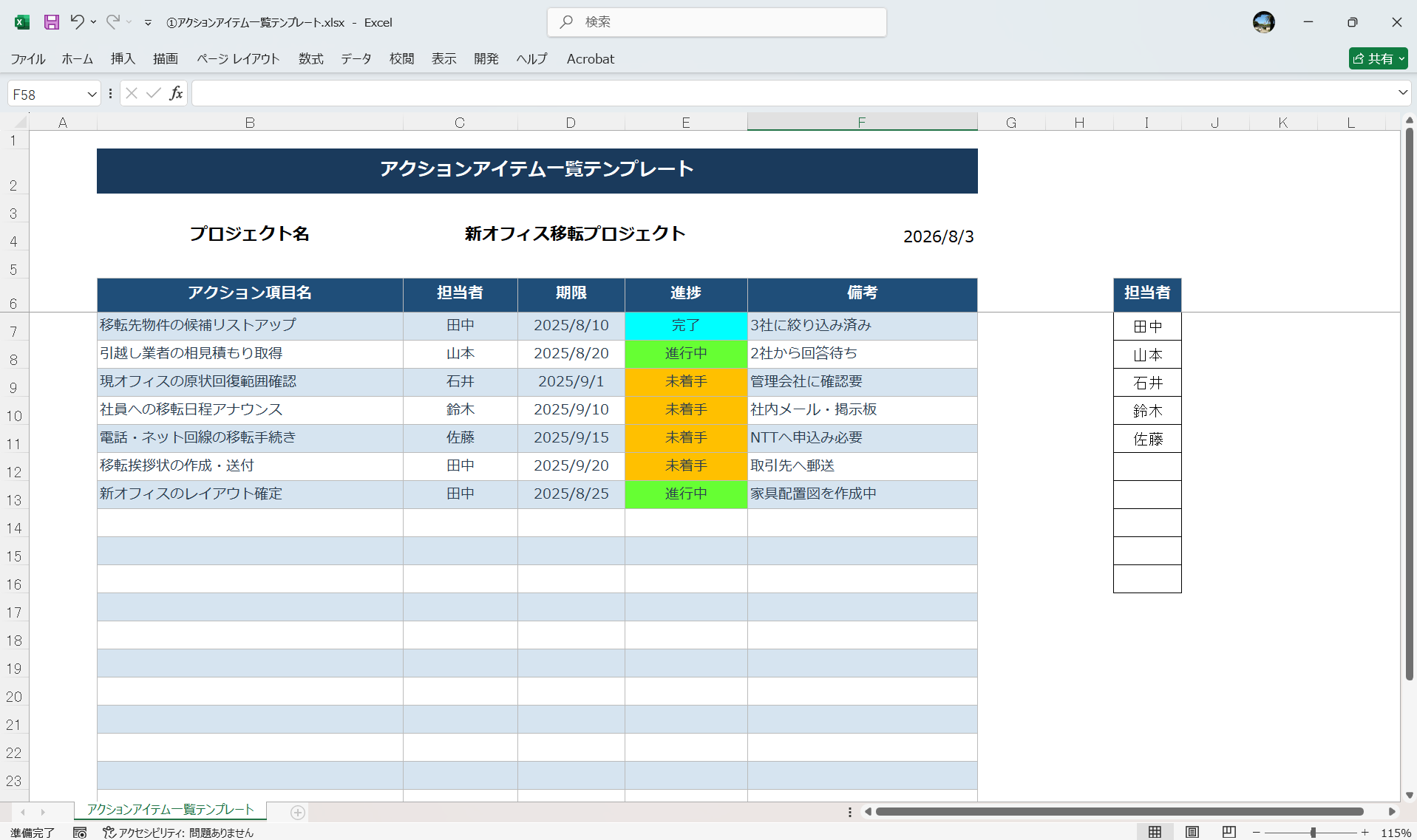1417x840 pixels.
Task: Click the zoom slider handle
Action: (x=1313, y=833)
